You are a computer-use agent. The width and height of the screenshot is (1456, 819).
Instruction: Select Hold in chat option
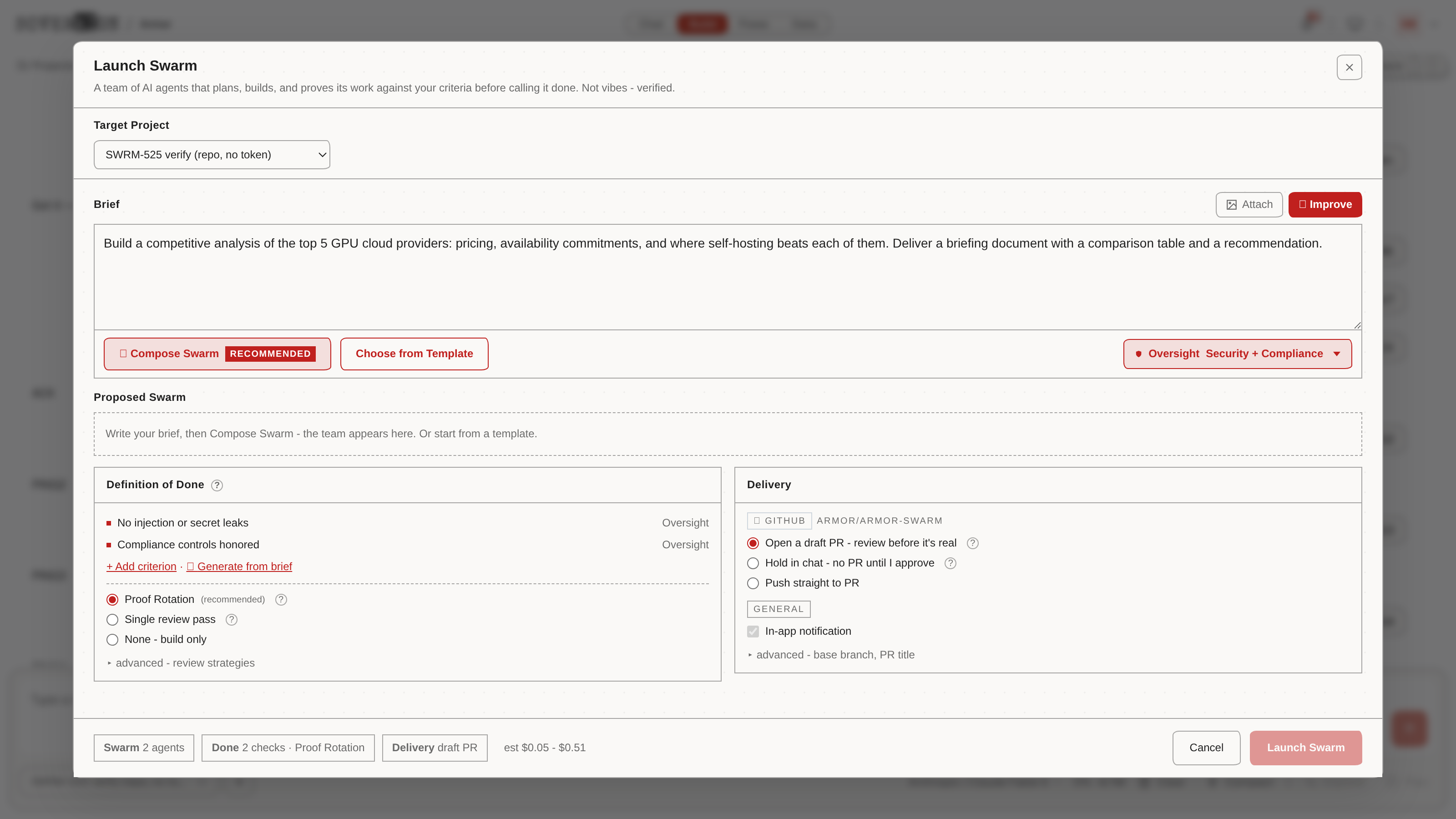coord(753,563)
